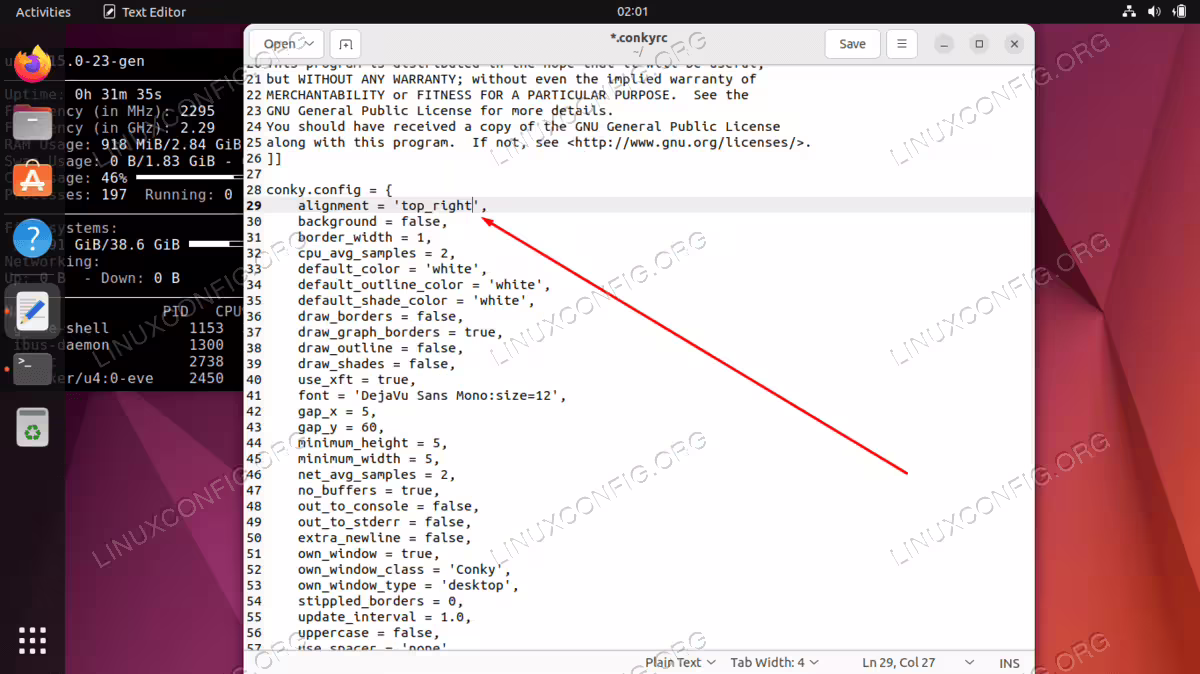Open the Trash dock icon
This screenshot has height=674, width=1200.
[x=33, y=427]
